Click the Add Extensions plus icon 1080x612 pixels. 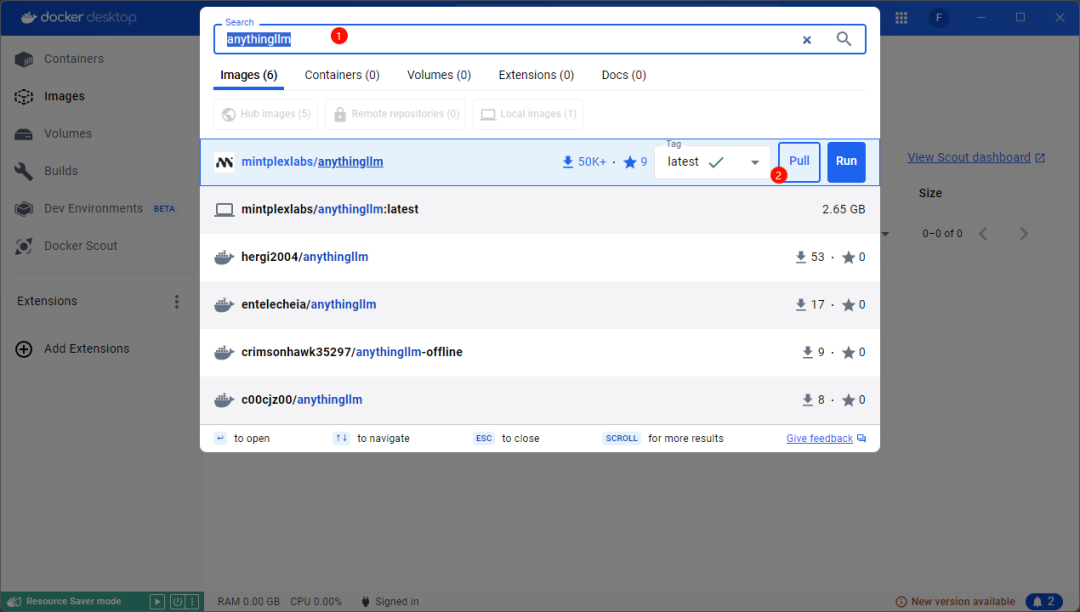(24, 349)
